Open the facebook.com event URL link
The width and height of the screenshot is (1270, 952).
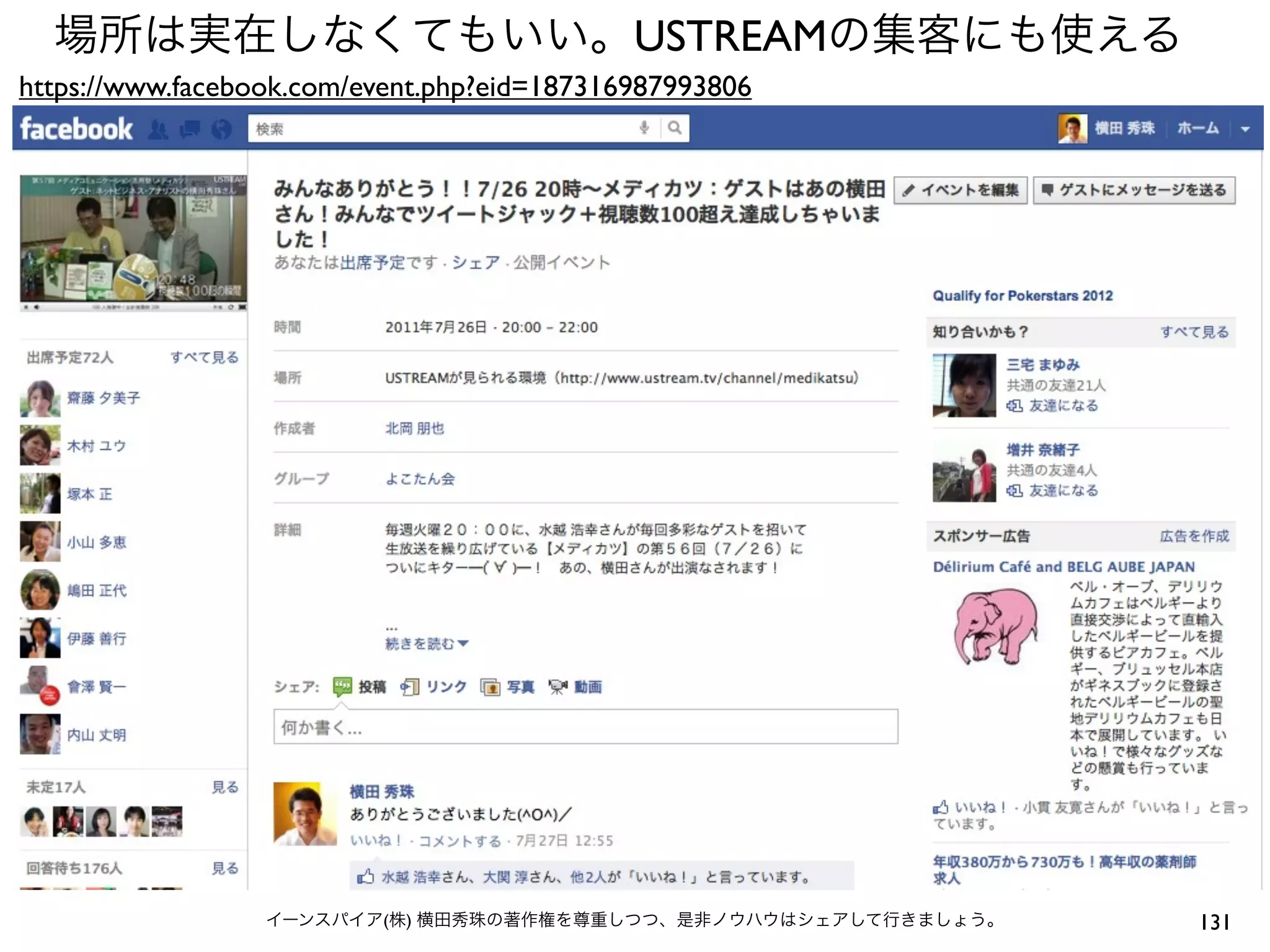385,86
